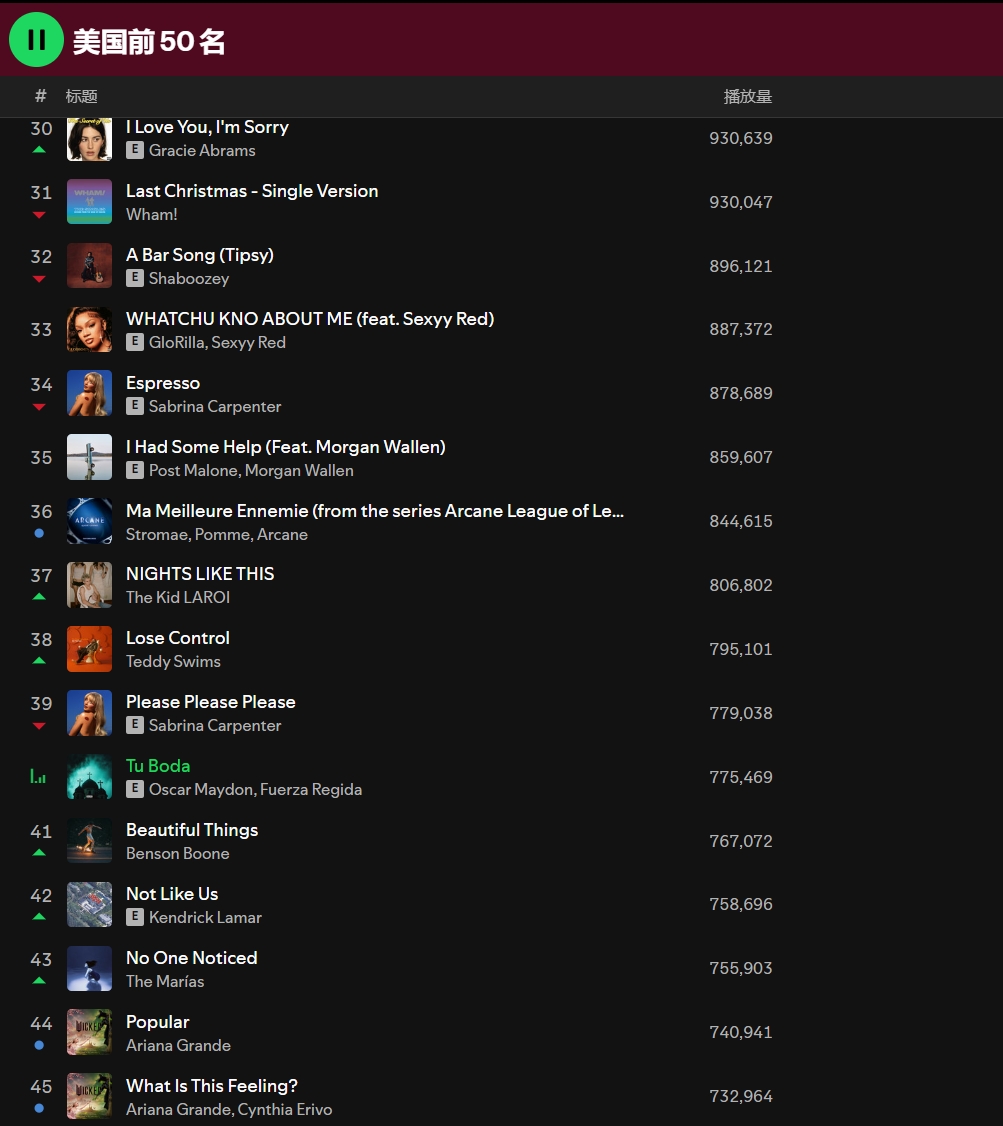Go to Cynthia Erivo artist page
Image resolution: width=1003 pixels, height=1126 pixels.
click(x=285, y=1109)
